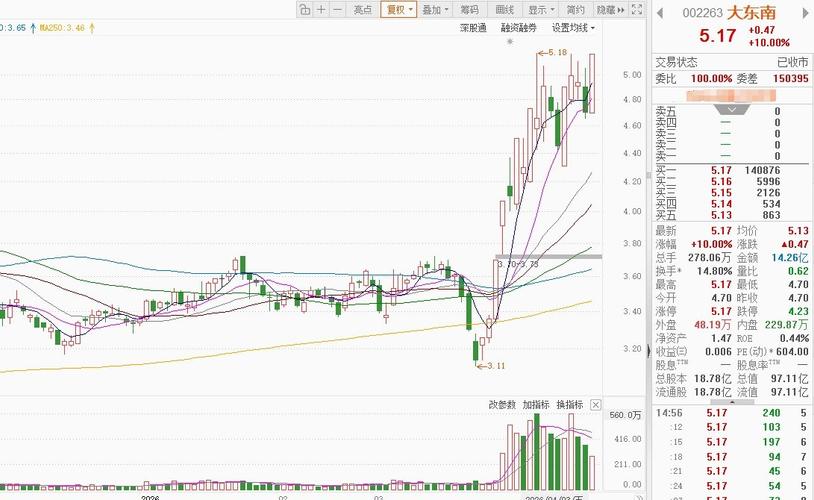
Task: Expand order book with down chevron
Action: coord(732,110)
